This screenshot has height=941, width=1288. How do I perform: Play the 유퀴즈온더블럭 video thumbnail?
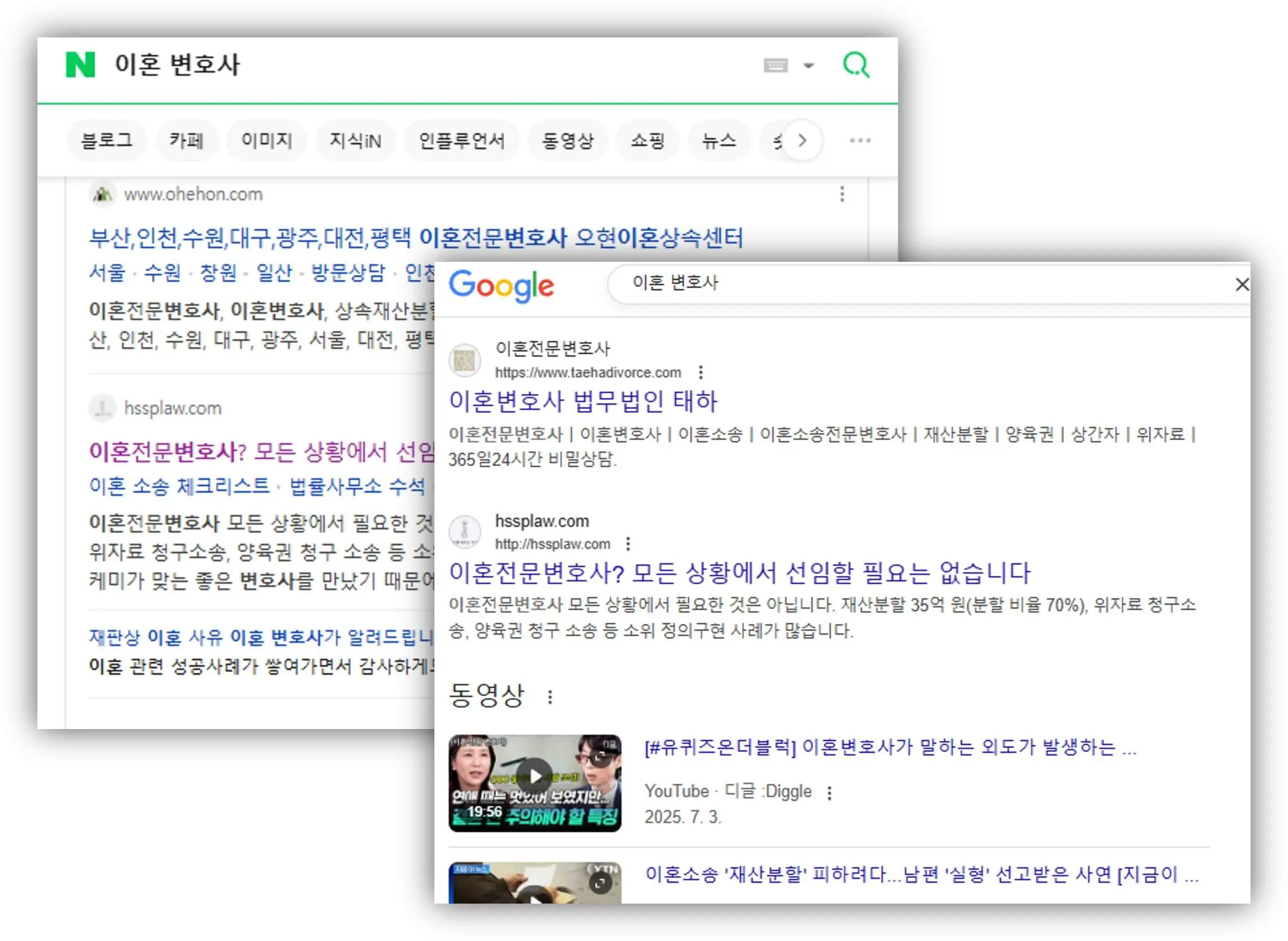point(535,783)
